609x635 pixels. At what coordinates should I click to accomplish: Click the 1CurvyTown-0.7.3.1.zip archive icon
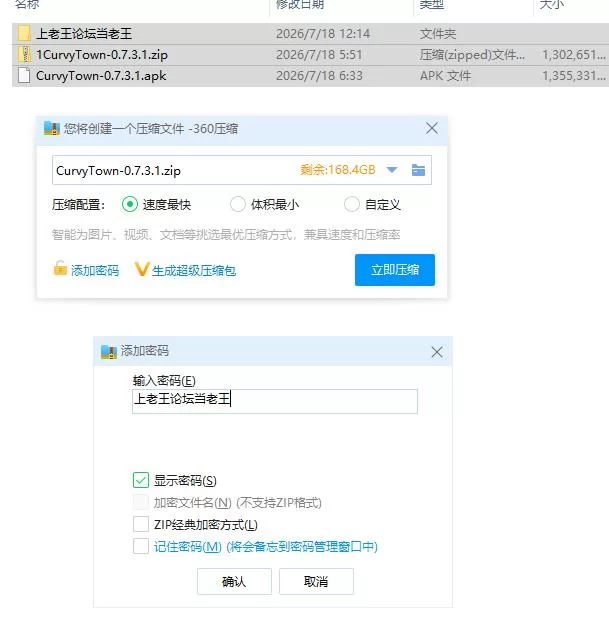point(24,54)
